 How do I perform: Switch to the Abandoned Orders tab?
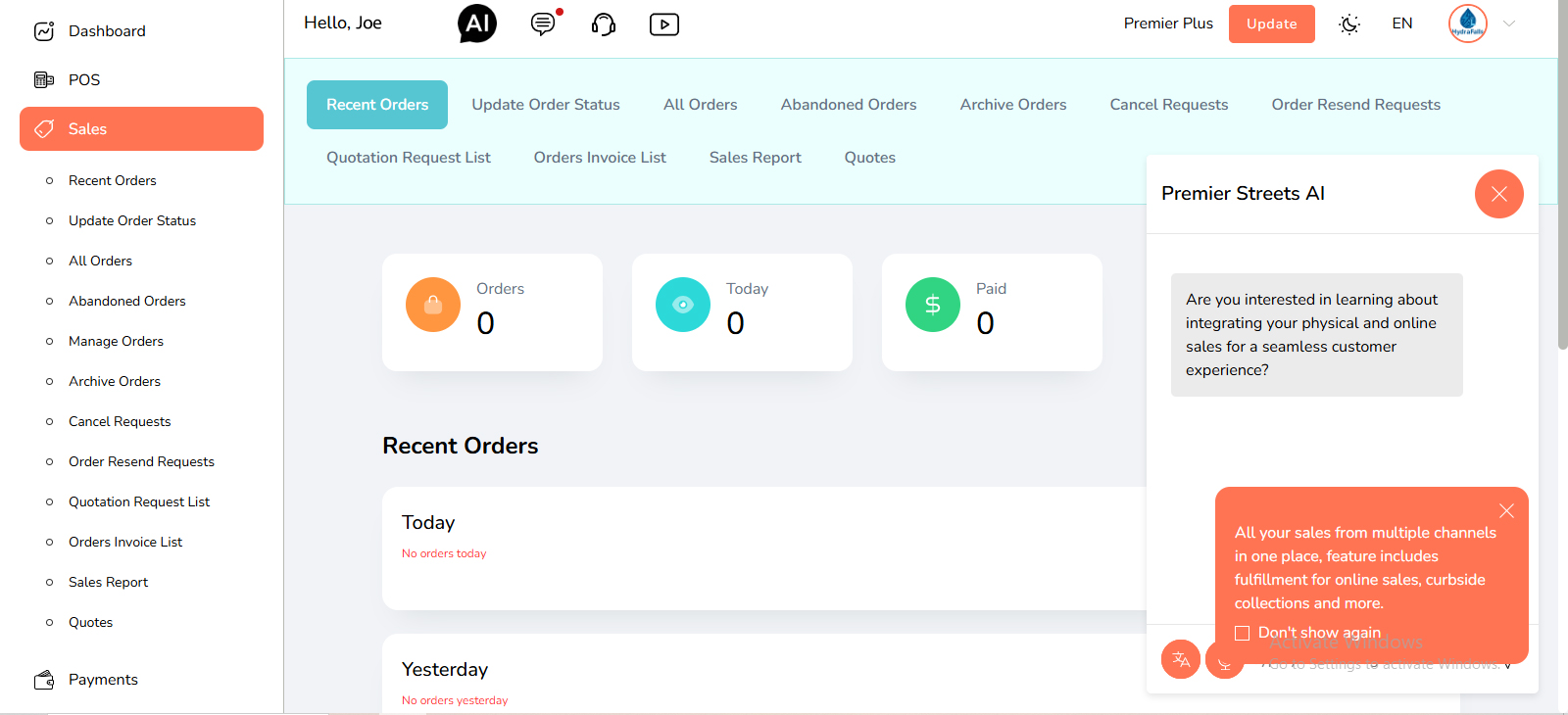[x=849, y=105]
